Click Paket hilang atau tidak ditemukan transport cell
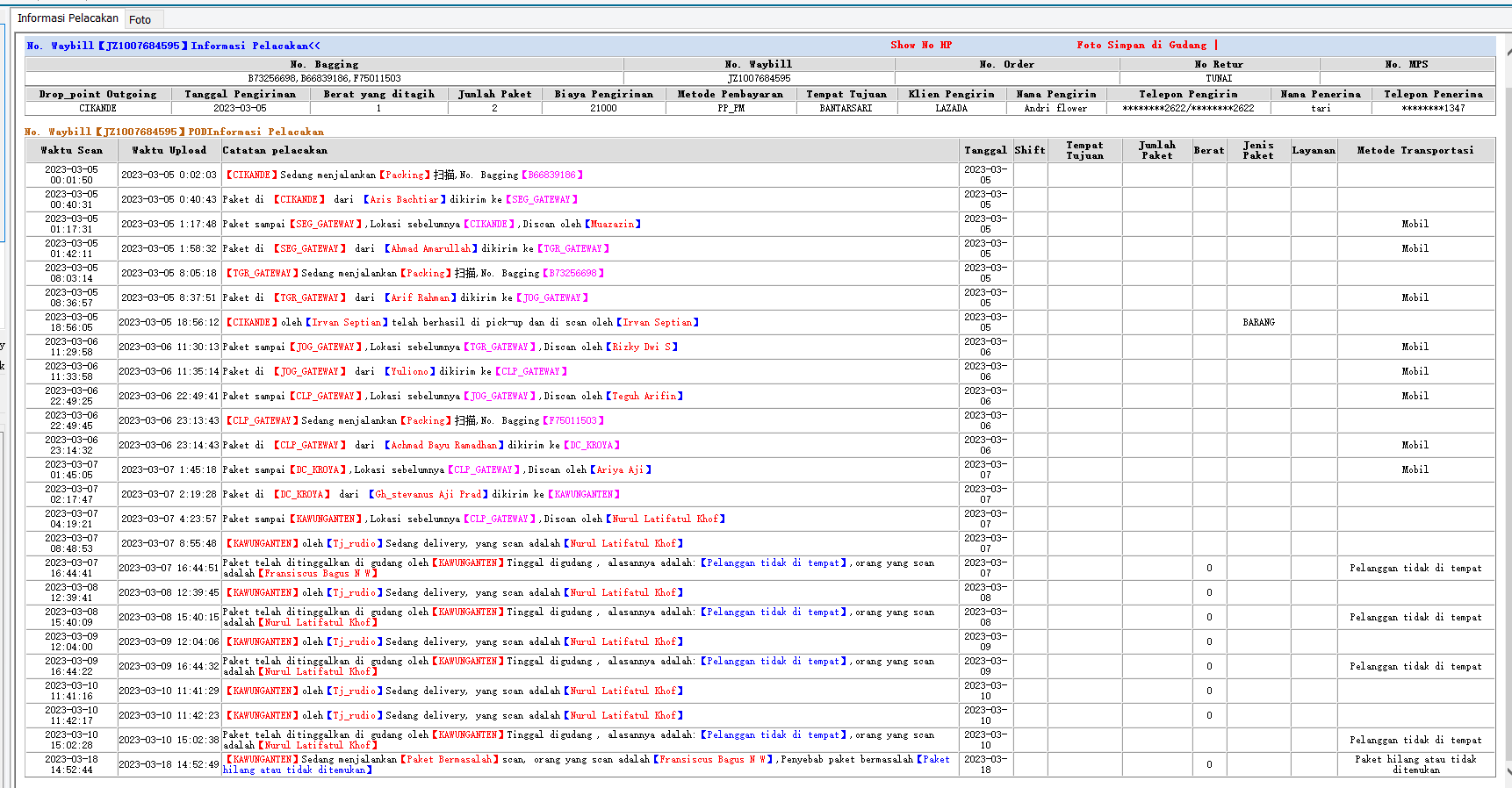The height and width of the screenshot is (788, 1512). 1415,764
